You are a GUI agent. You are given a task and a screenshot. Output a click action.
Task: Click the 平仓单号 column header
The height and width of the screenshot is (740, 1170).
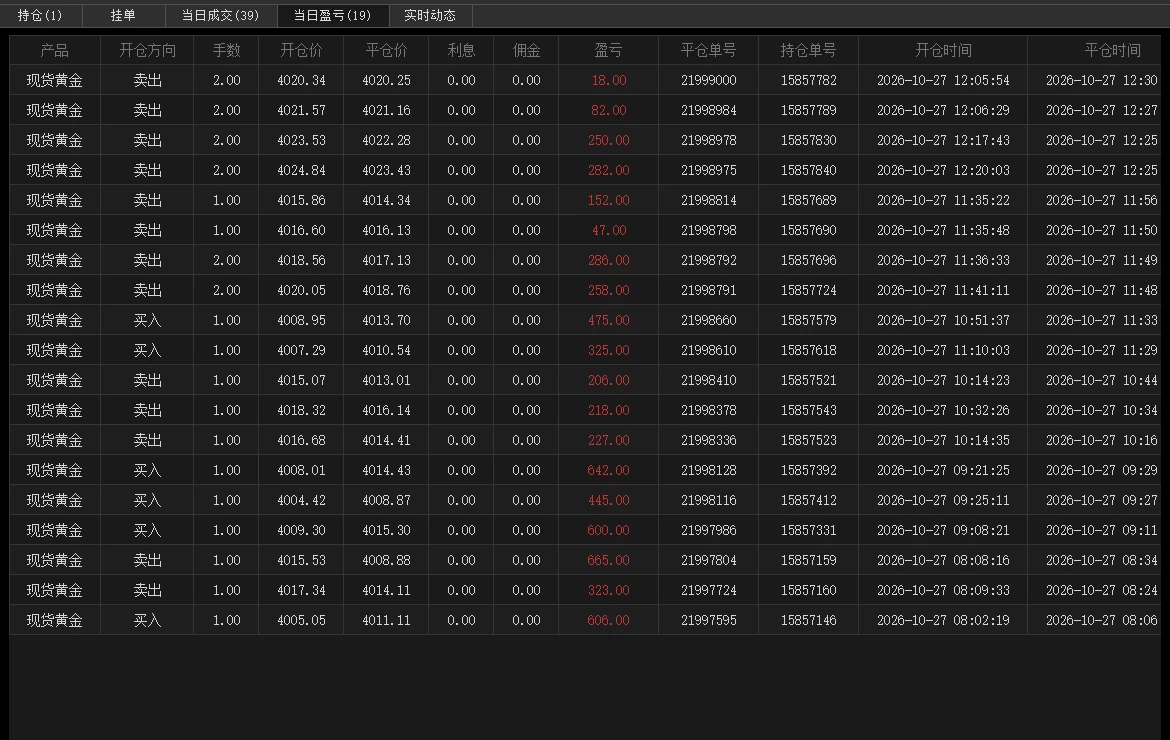coord(708,50)
